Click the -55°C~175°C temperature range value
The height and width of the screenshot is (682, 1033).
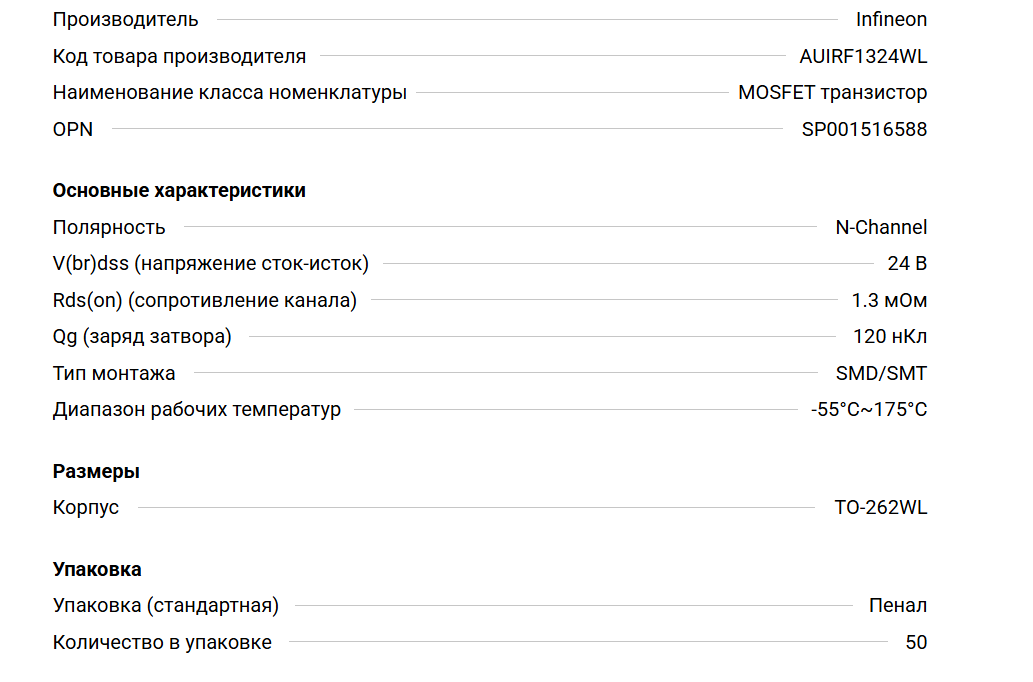(x=869, y=409)
